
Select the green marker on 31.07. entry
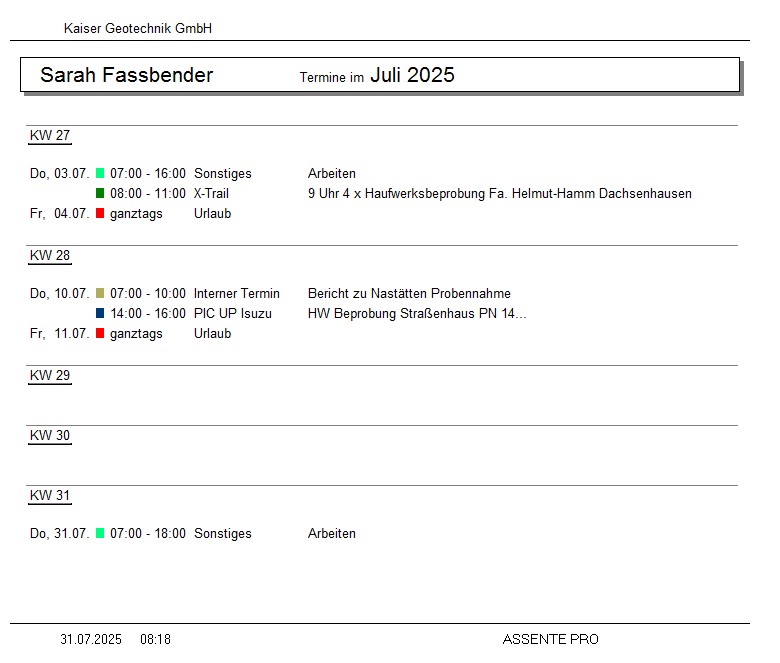point(100,534)
